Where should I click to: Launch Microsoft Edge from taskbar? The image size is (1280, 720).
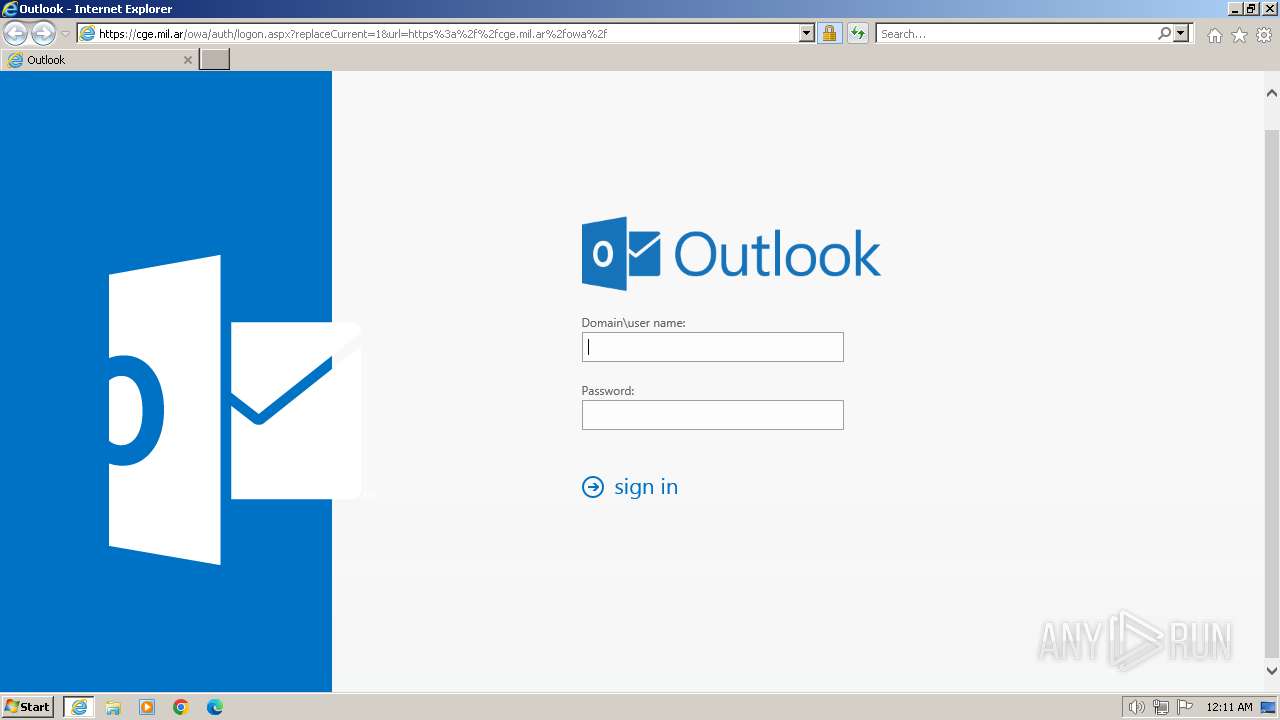(215, 707)
